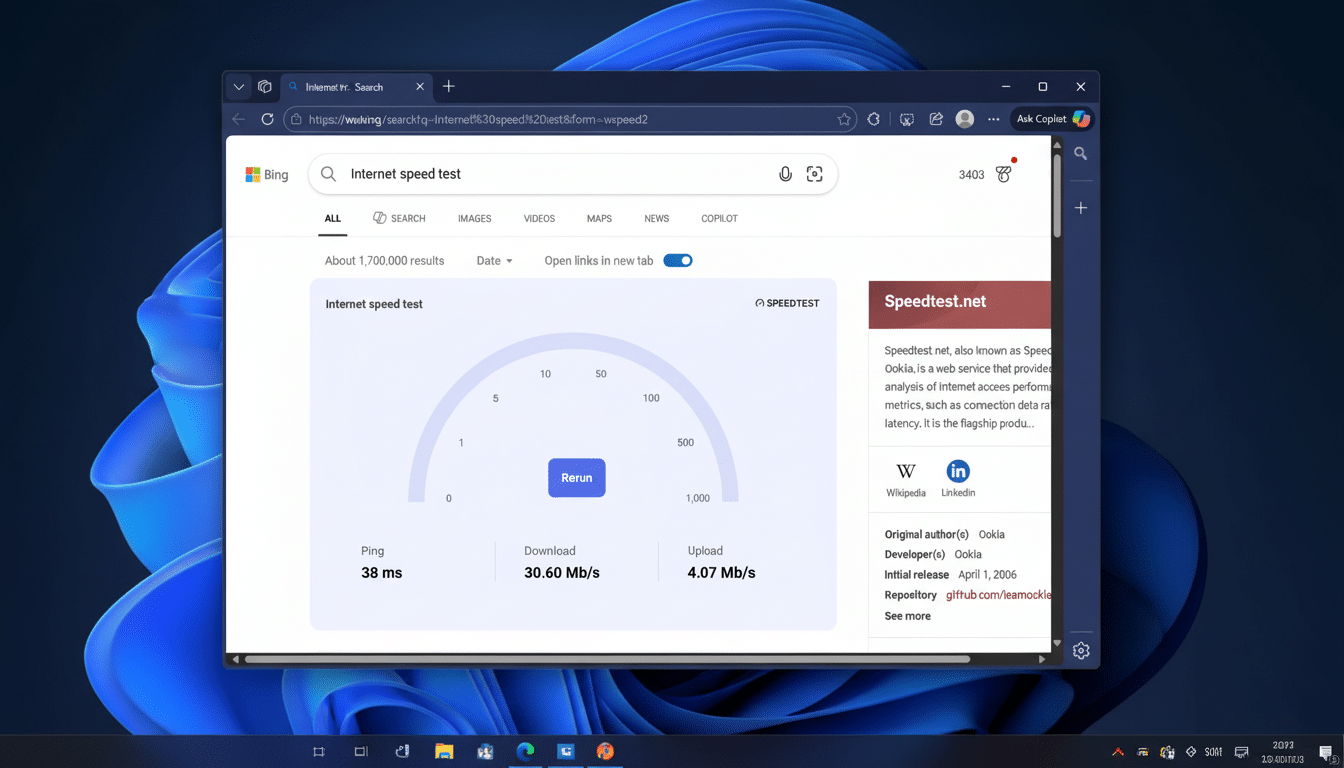Disable the Open links in new tab toggle
The width and height of the screenshot is (1344, 768).
pos(677,259)
